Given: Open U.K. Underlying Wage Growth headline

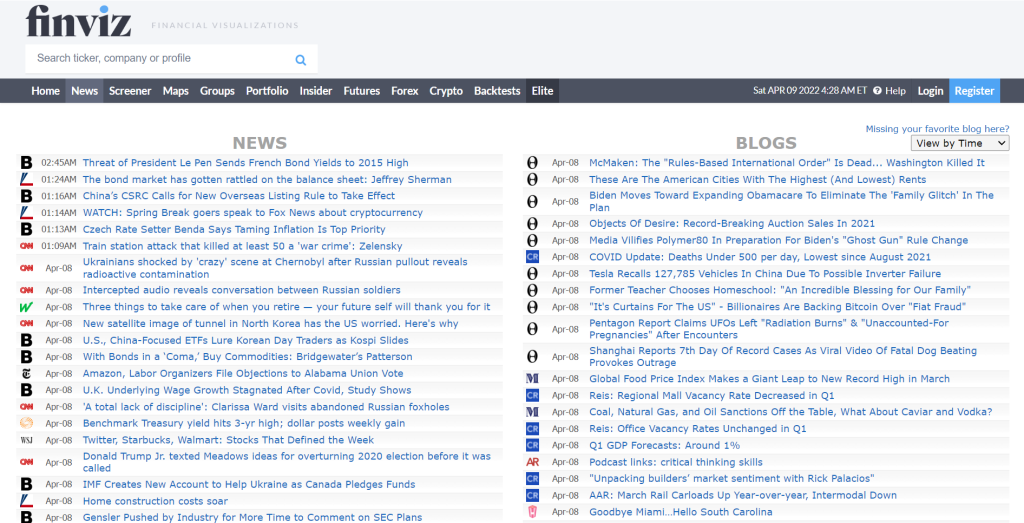Looking at the screenshot, I should (247, 390).
